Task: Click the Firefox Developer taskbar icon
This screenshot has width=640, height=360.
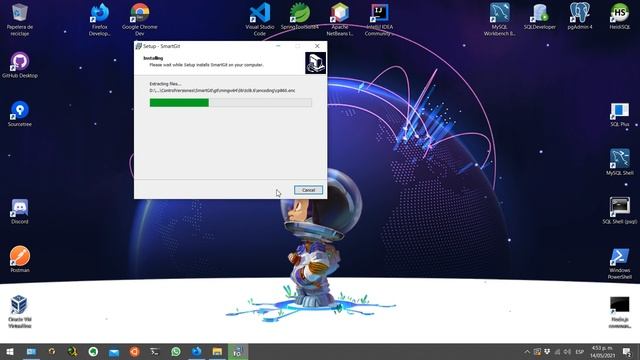Action: pyautogui.click(x=196, y=352)
